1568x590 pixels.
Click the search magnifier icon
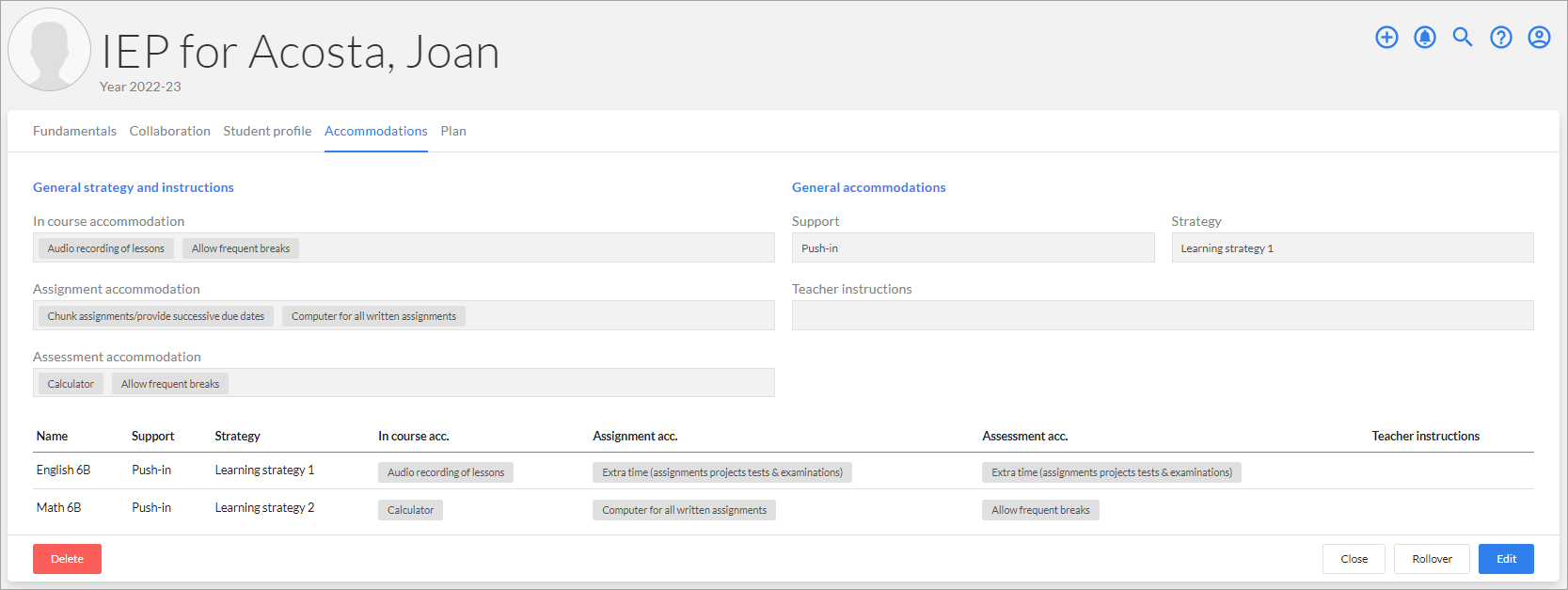1463,38
